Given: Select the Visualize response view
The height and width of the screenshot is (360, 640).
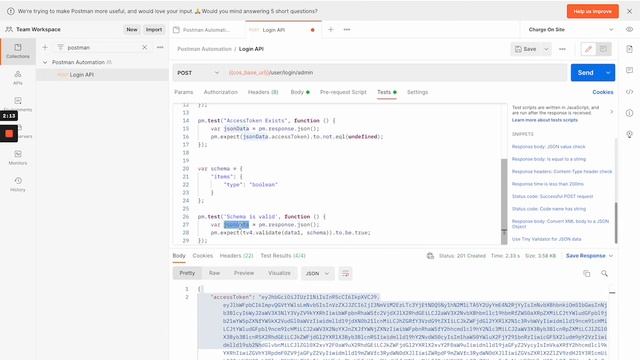Looking at the screenshot, I should click(x=279, y=273).
